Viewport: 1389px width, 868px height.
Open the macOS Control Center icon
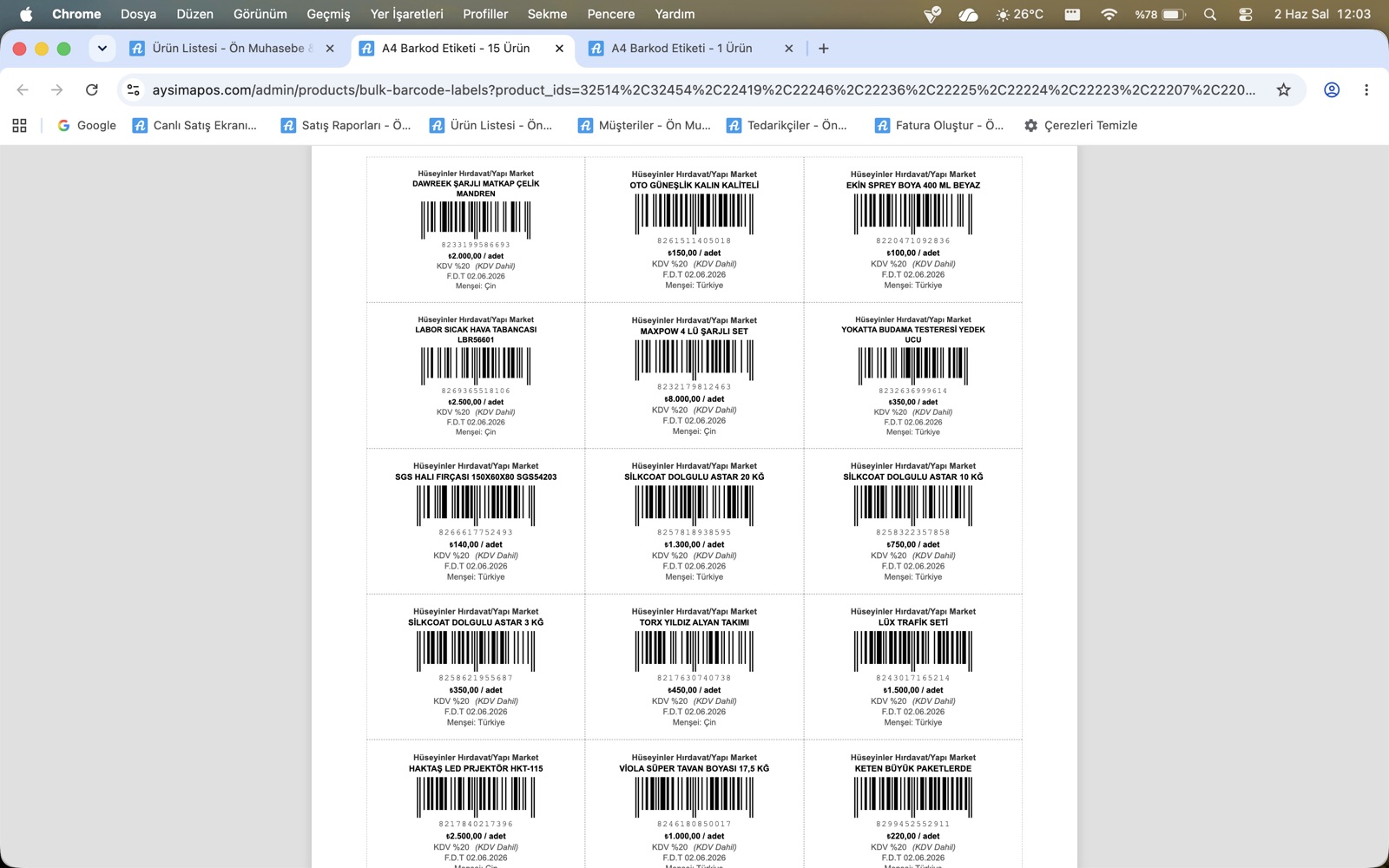point(1245,14)
